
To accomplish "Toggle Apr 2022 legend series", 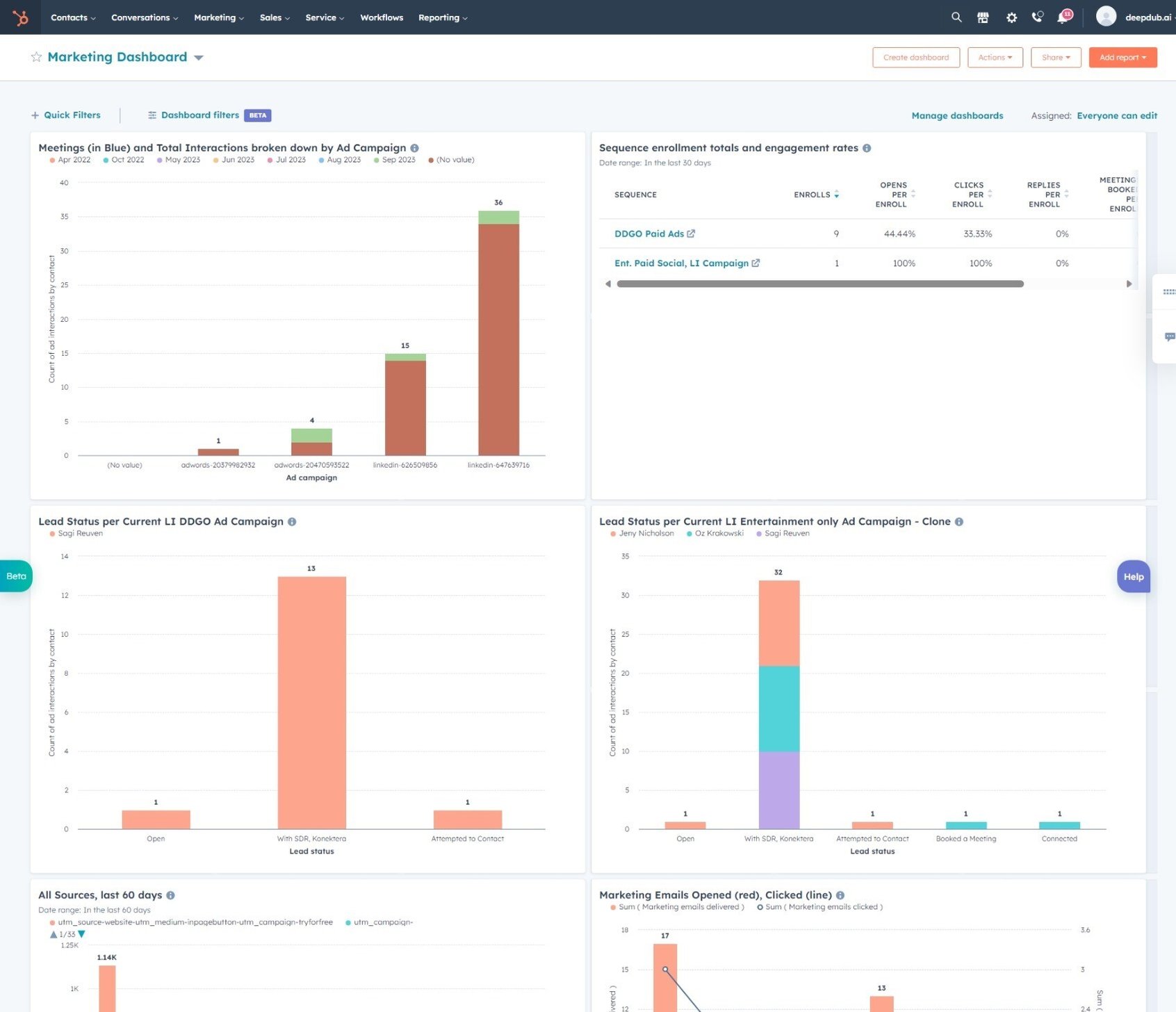I will (70, 160).
